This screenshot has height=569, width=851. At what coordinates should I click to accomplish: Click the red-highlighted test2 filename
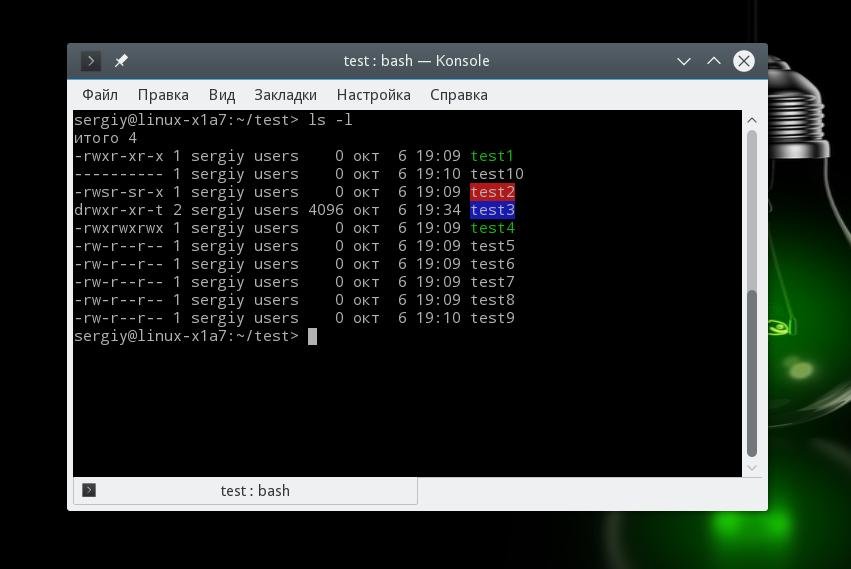click(x=492, y=192)
